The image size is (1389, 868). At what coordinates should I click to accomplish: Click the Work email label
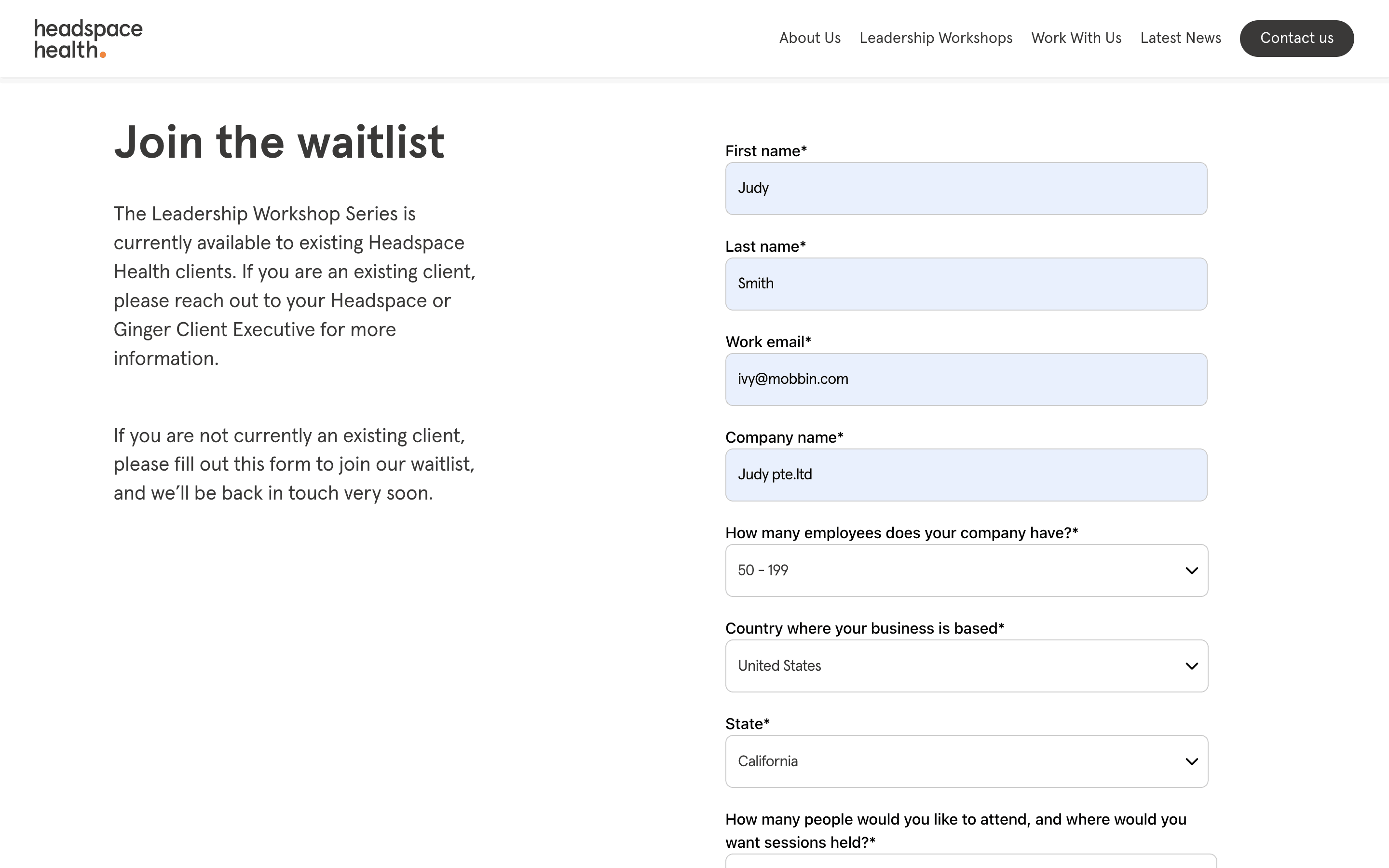[x=767, y=342]
